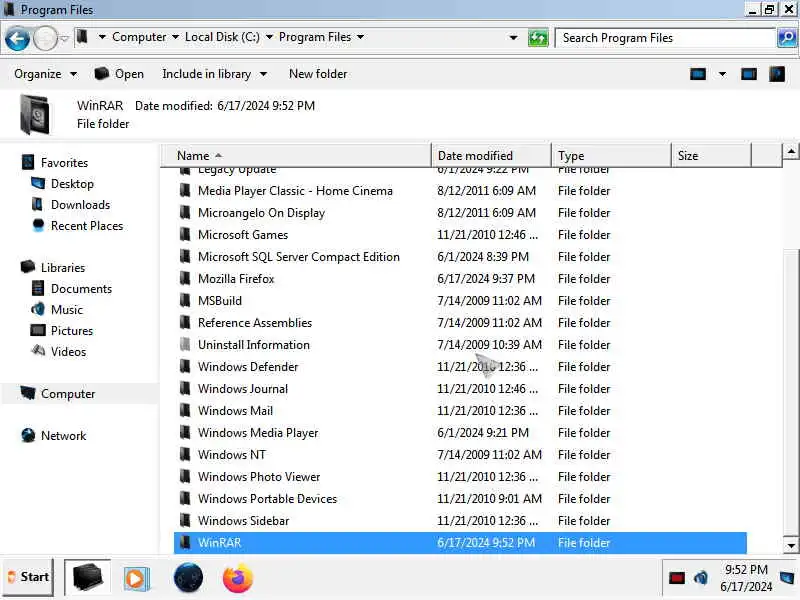Image resolution: width=800 pixels, height=600 pixels.
Task: Click the Computer breadcrumb segment
Action: coord(139,37)
